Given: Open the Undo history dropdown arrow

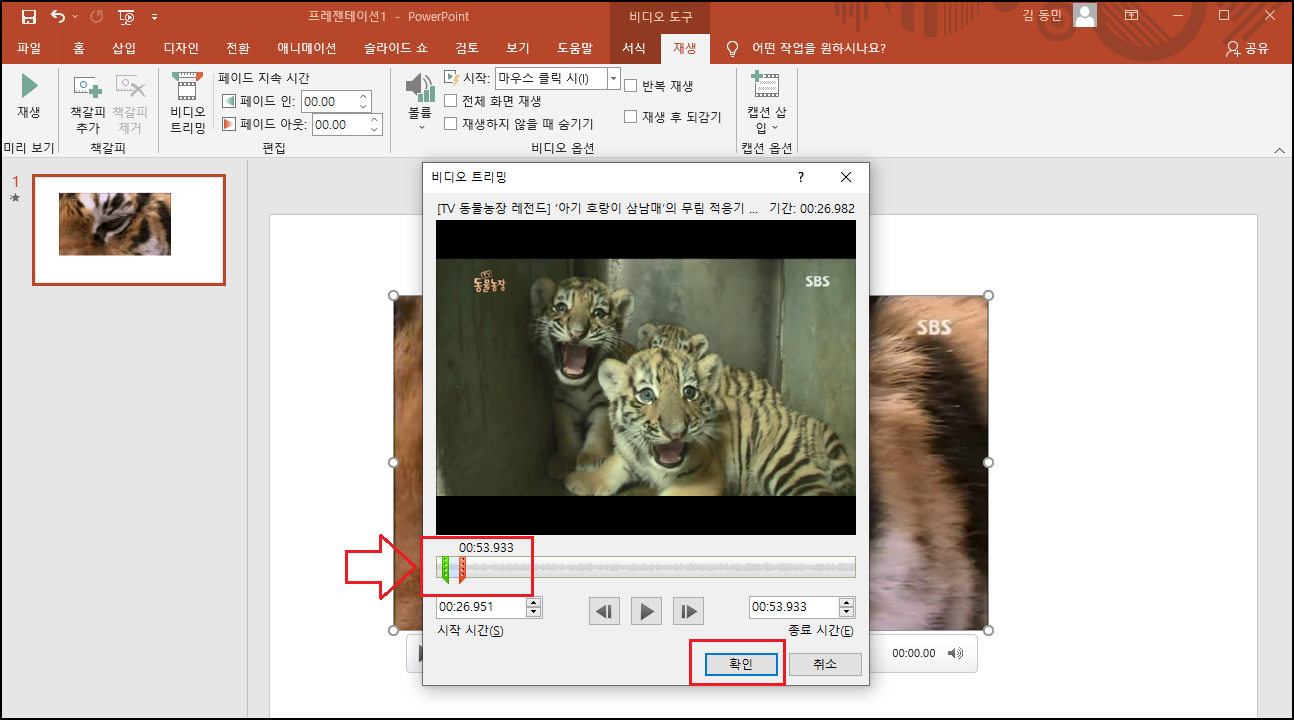Looking at the screenshot, I should 74,17.
